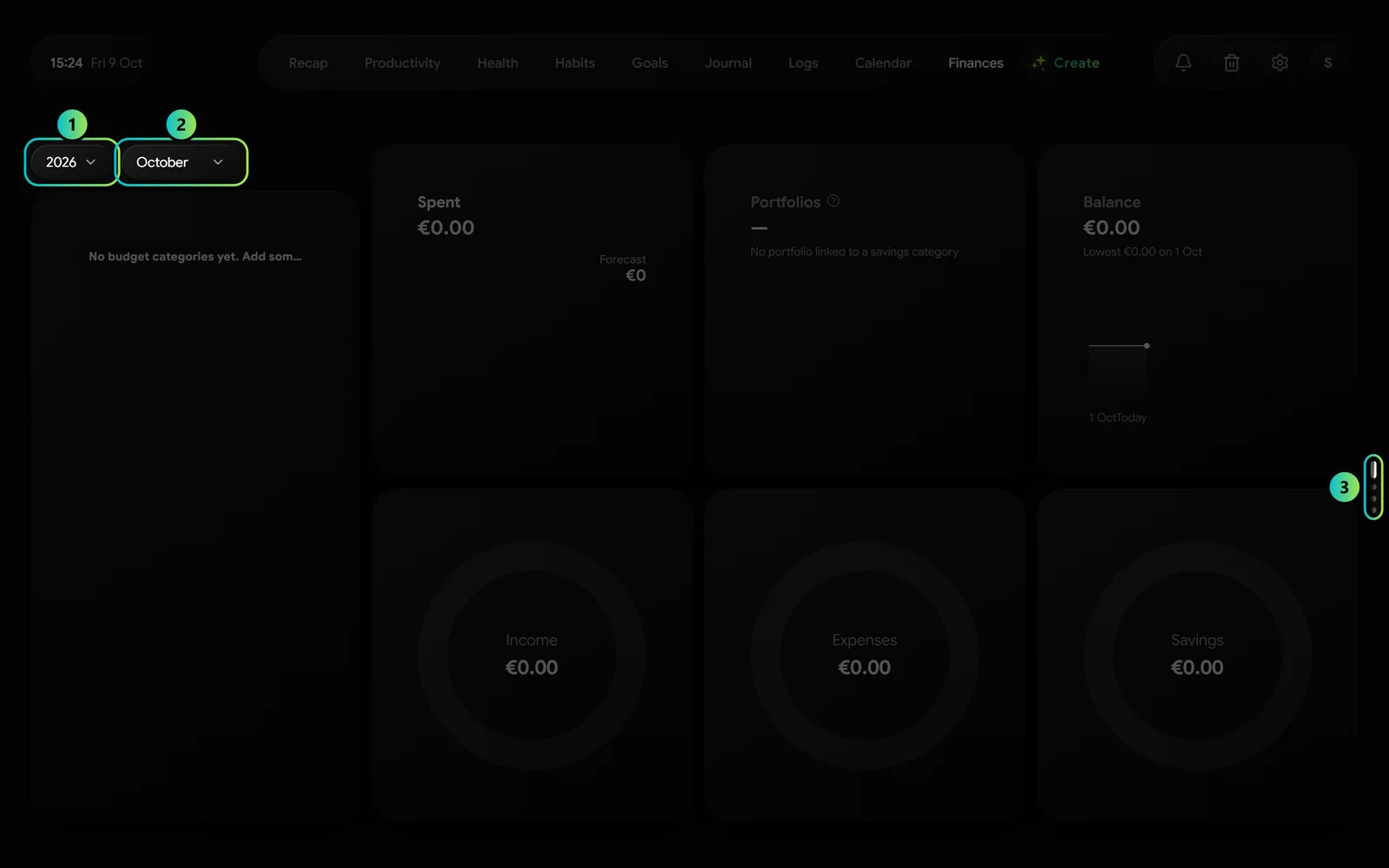Open settings via the gear icon
Viewport: 1389px width, 868px height.
(1280, 62)
